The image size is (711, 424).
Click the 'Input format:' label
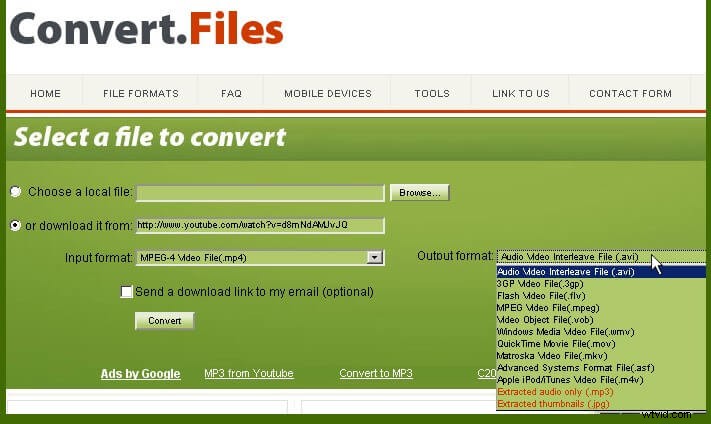98,258
